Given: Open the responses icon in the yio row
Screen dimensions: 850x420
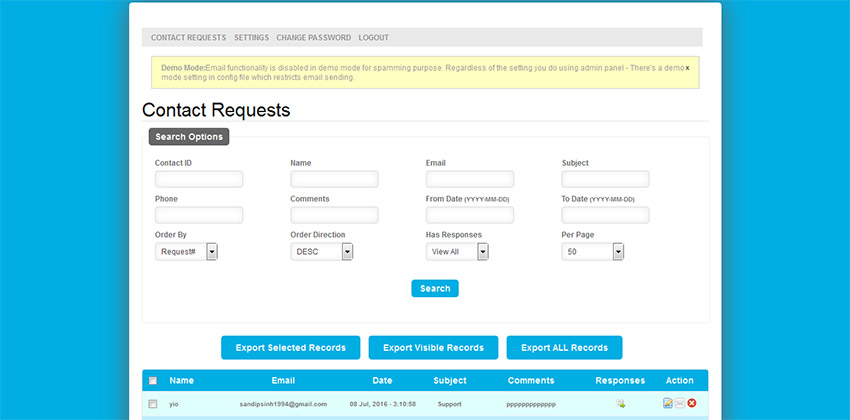Looking at the screenshot, I should click(x=620, y=404).
